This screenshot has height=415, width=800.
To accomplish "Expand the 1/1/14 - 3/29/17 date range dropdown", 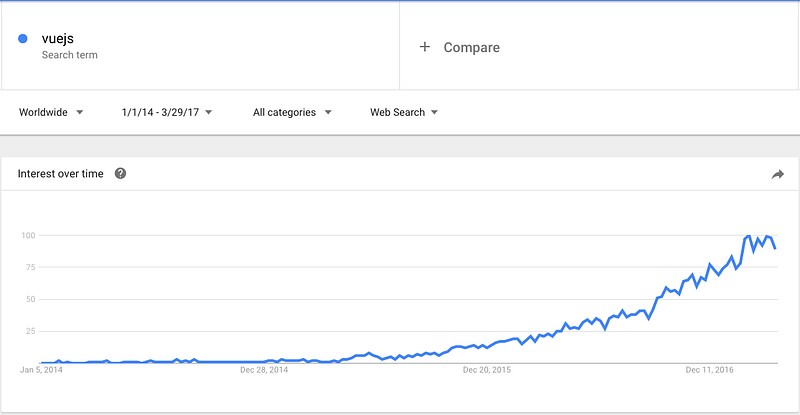I will pos(167,112).
